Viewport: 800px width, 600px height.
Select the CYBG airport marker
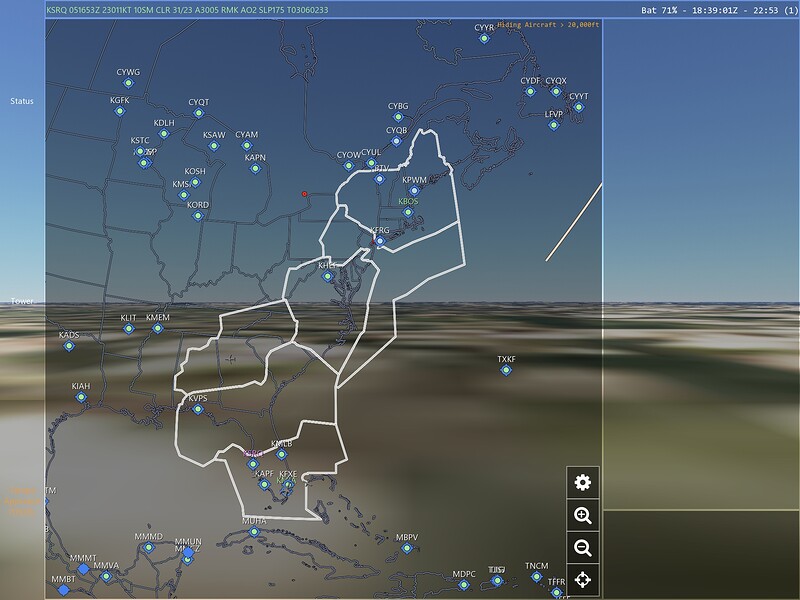tap(398, 117)
